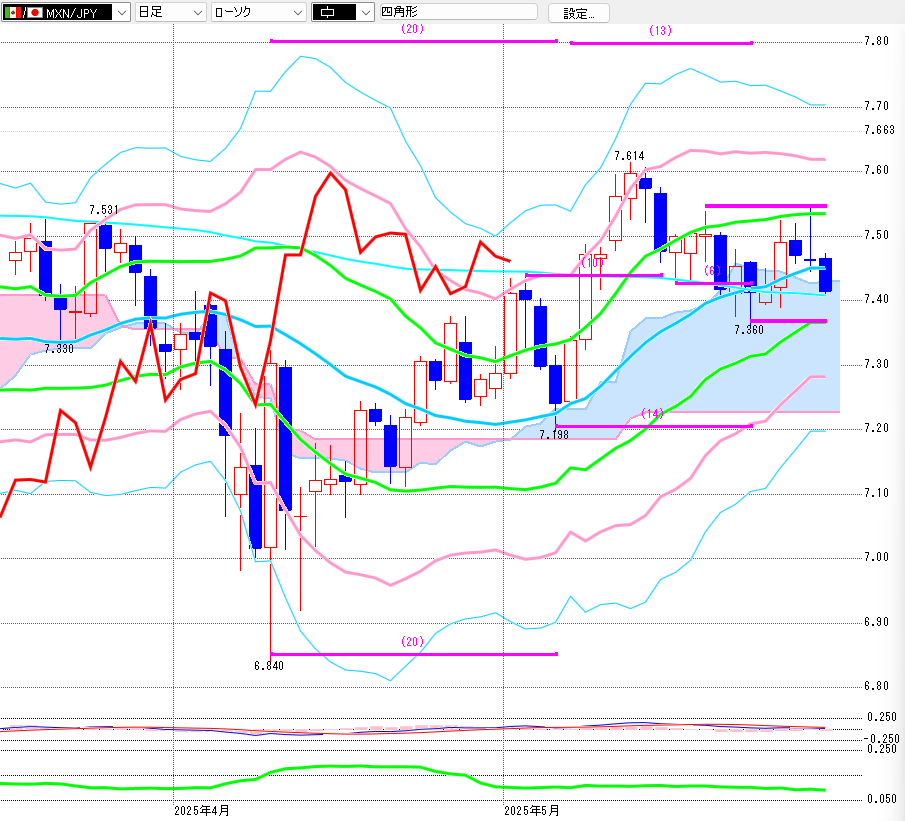Click the (6) period label
Image resolution: width=905 pixels, height=821 pixels.
click(712, 270)
